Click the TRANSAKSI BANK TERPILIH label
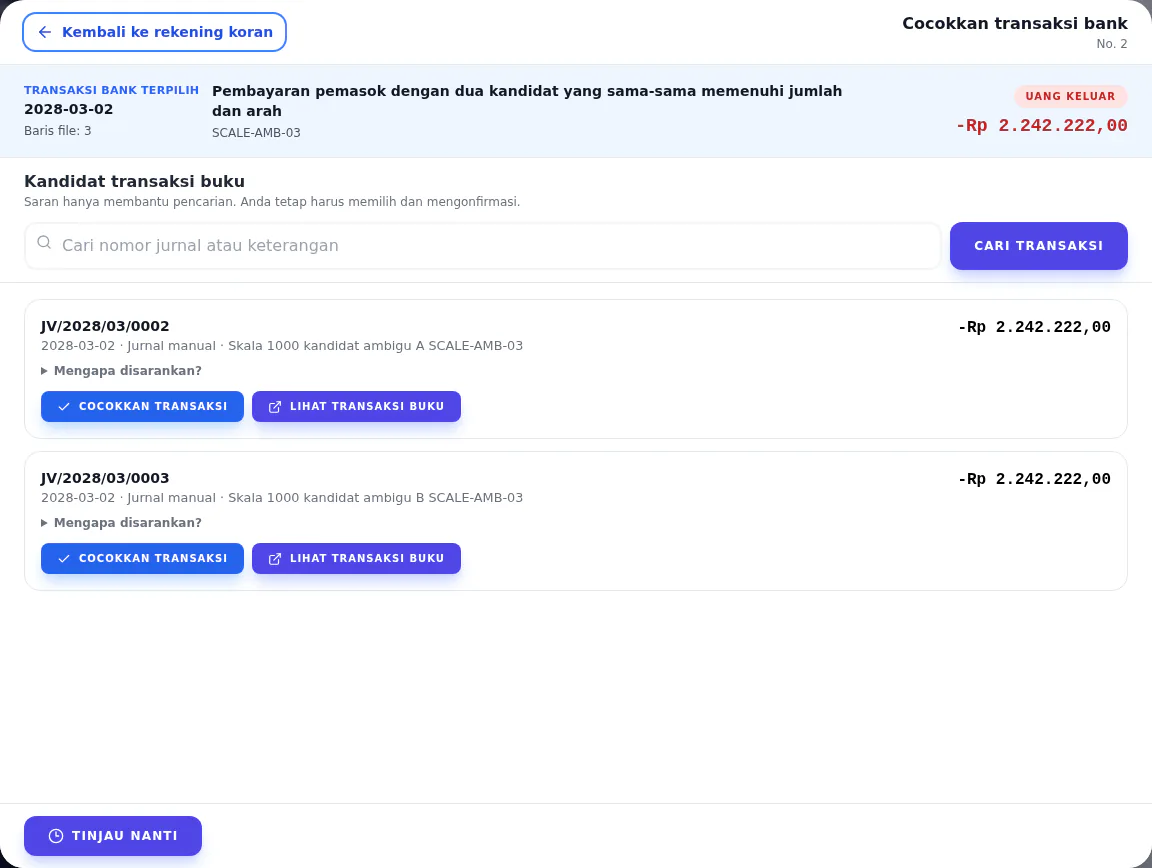This screenshot has width=1152, height=868. point(112,90)
